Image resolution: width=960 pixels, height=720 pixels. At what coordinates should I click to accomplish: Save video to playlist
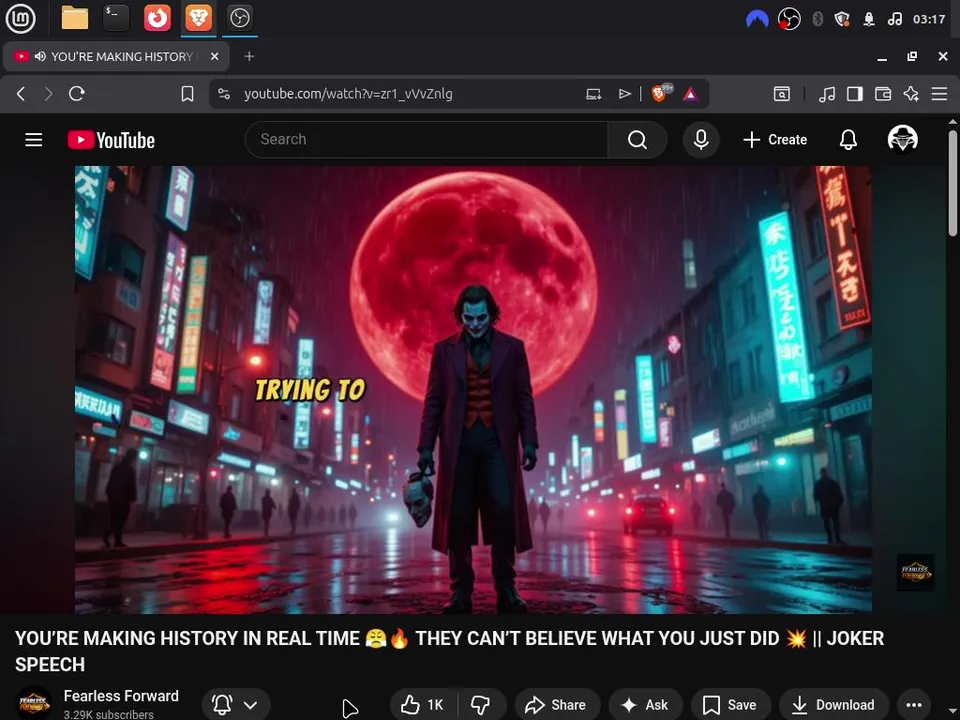coord(729,705)
